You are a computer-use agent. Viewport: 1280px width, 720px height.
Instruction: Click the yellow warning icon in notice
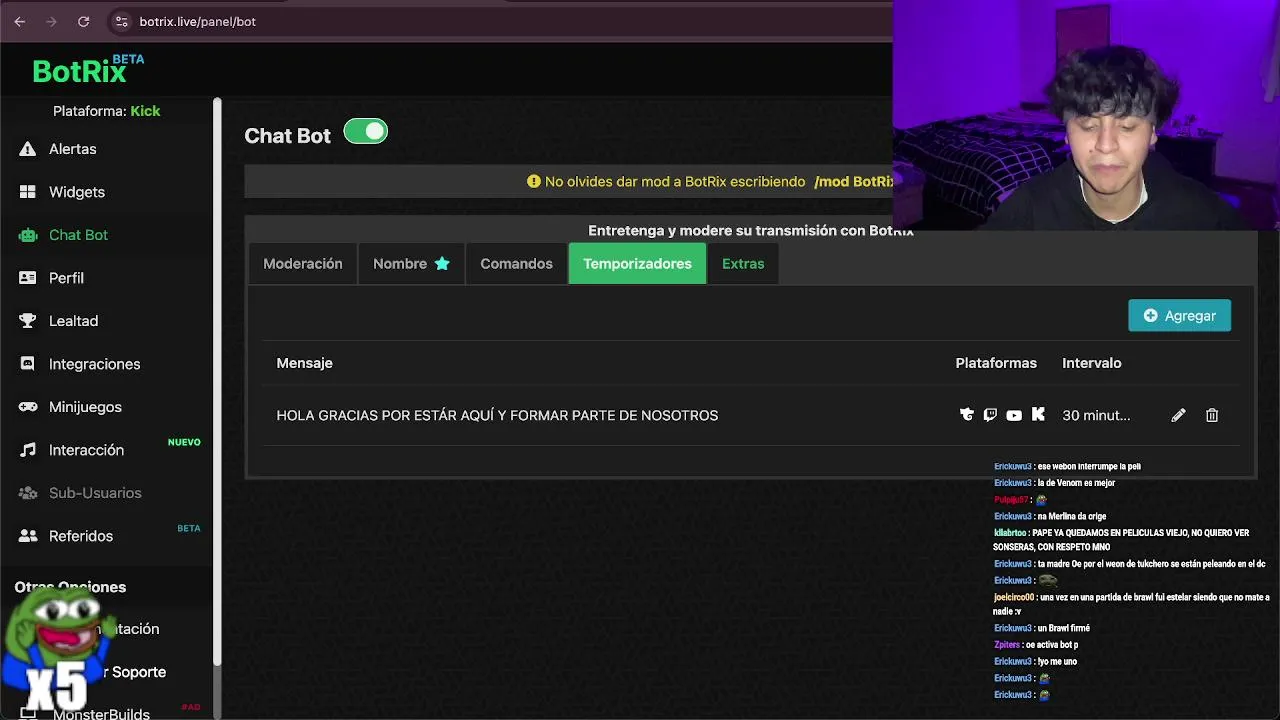(534, 181)
